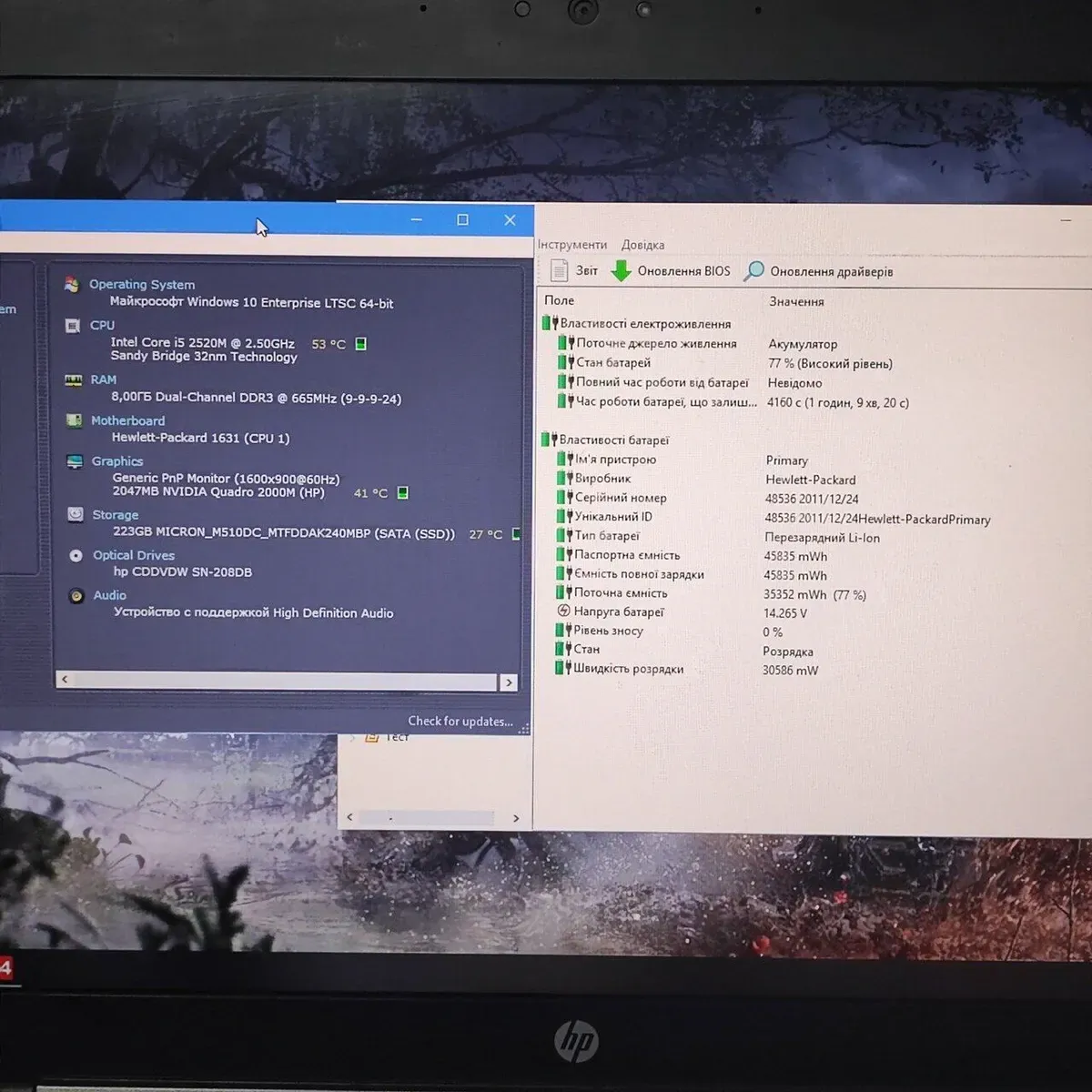Image resolution: width=1092 pixels, height=1092 pixels.
Task: Click the Motherboard icon in summary
Action: click(x=74, y=420)
